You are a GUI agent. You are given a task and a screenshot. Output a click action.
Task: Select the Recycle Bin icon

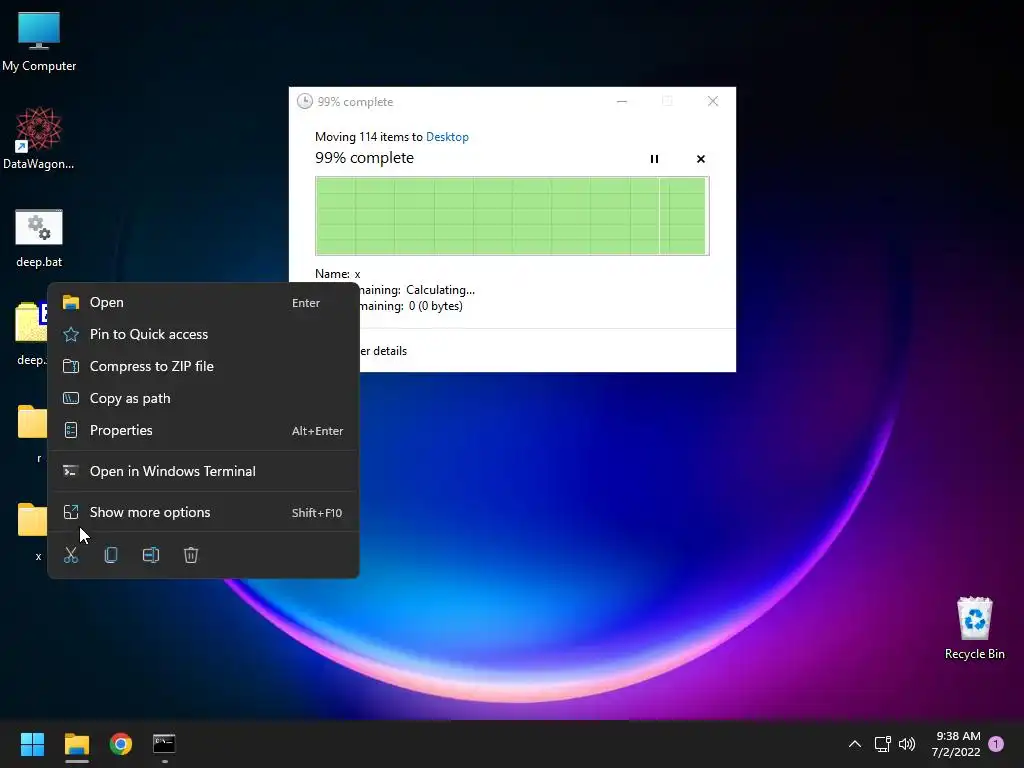pos(974,628)
